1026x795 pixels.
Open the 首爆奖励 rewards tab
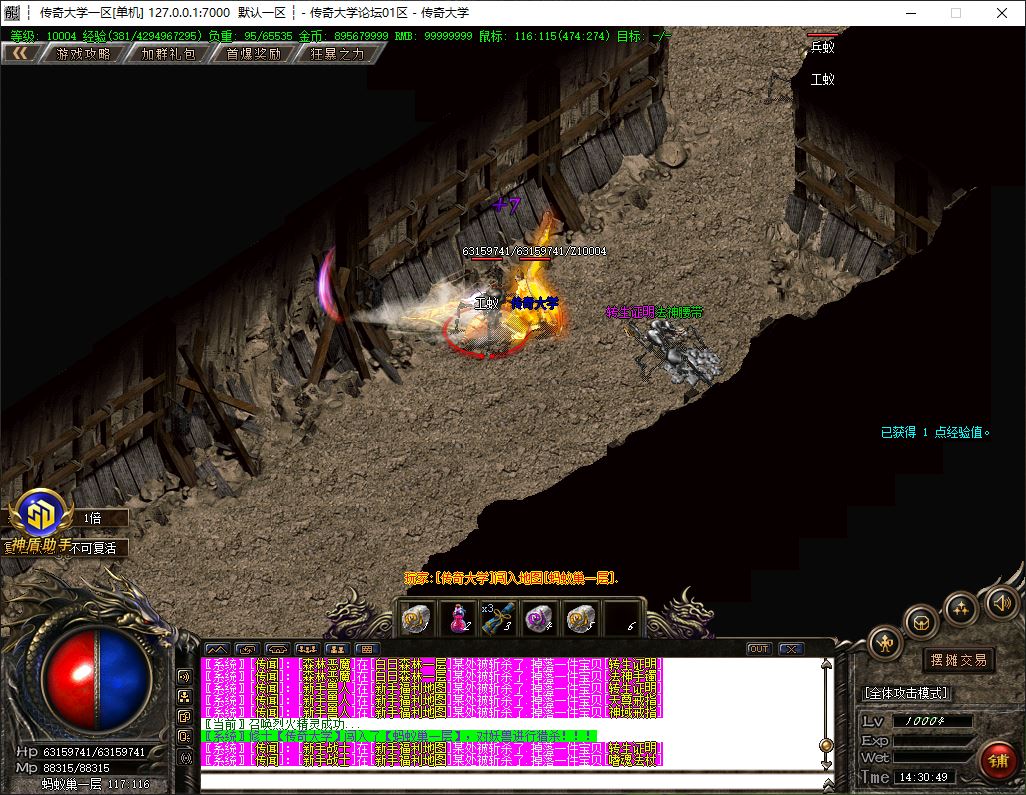[253, 54]
